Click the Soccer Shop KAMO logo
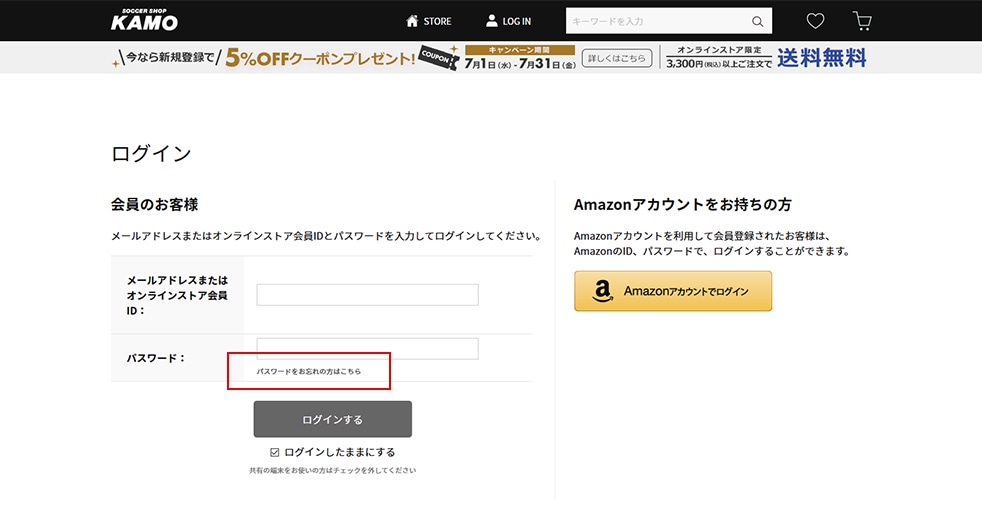Image resolution: width=982 pixels, height=506 pixels. 144,20
